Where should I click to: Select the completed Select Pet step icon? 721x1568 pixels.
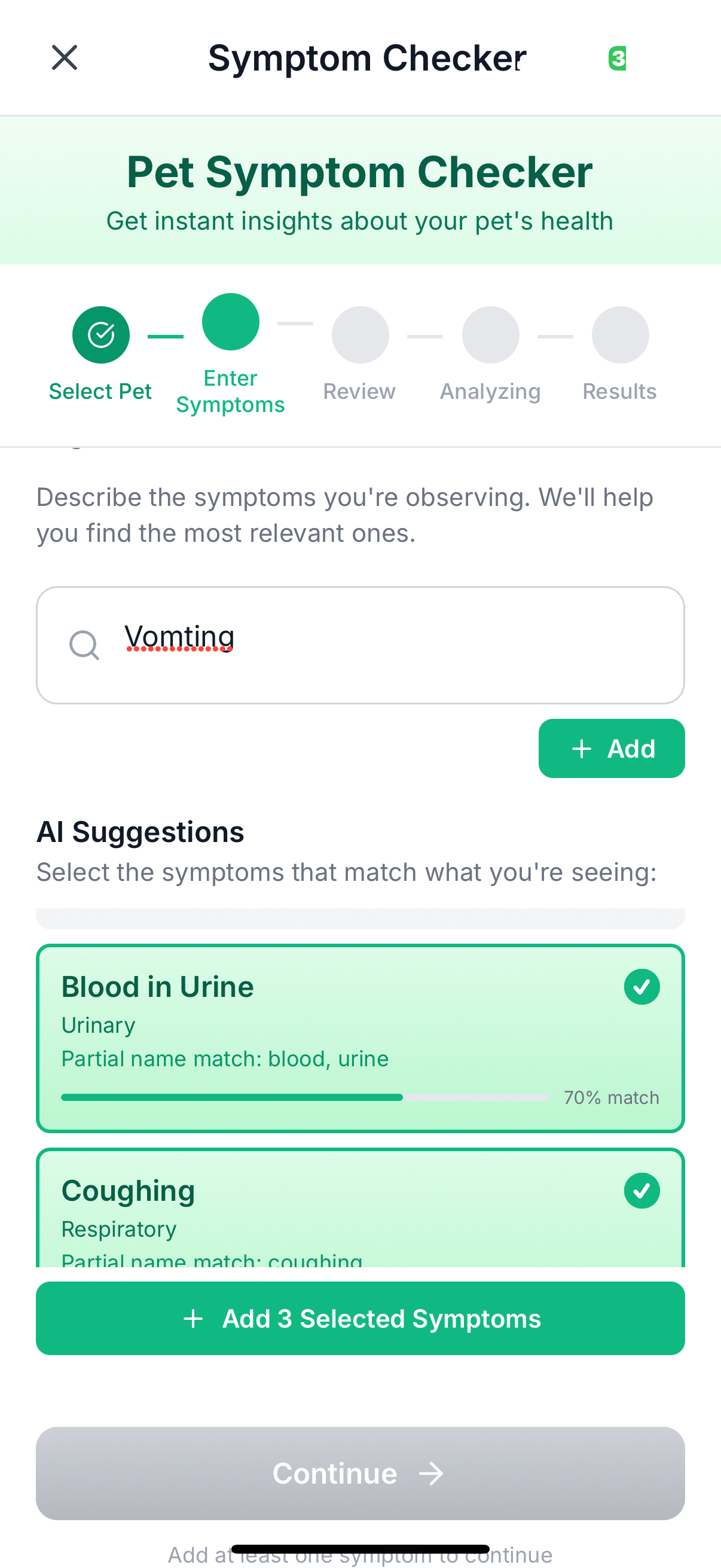click(x=101, y=335)
